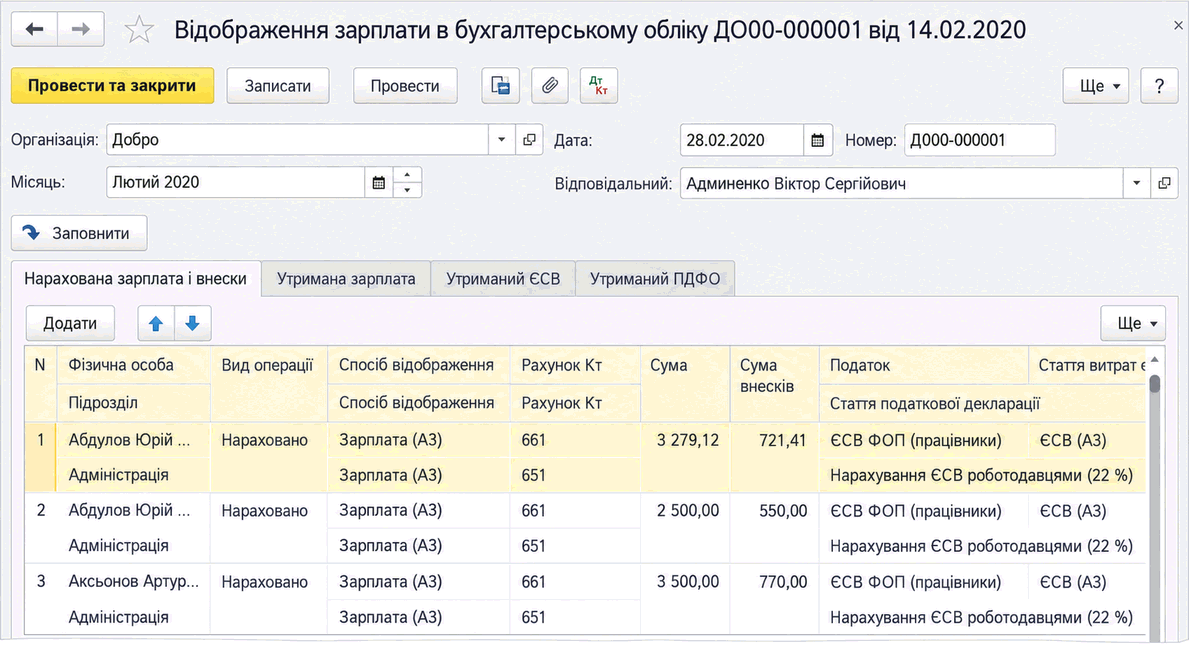This screenshot has width=1189, height=647.
Task: Click the Записати button
Action: point(278,86)
